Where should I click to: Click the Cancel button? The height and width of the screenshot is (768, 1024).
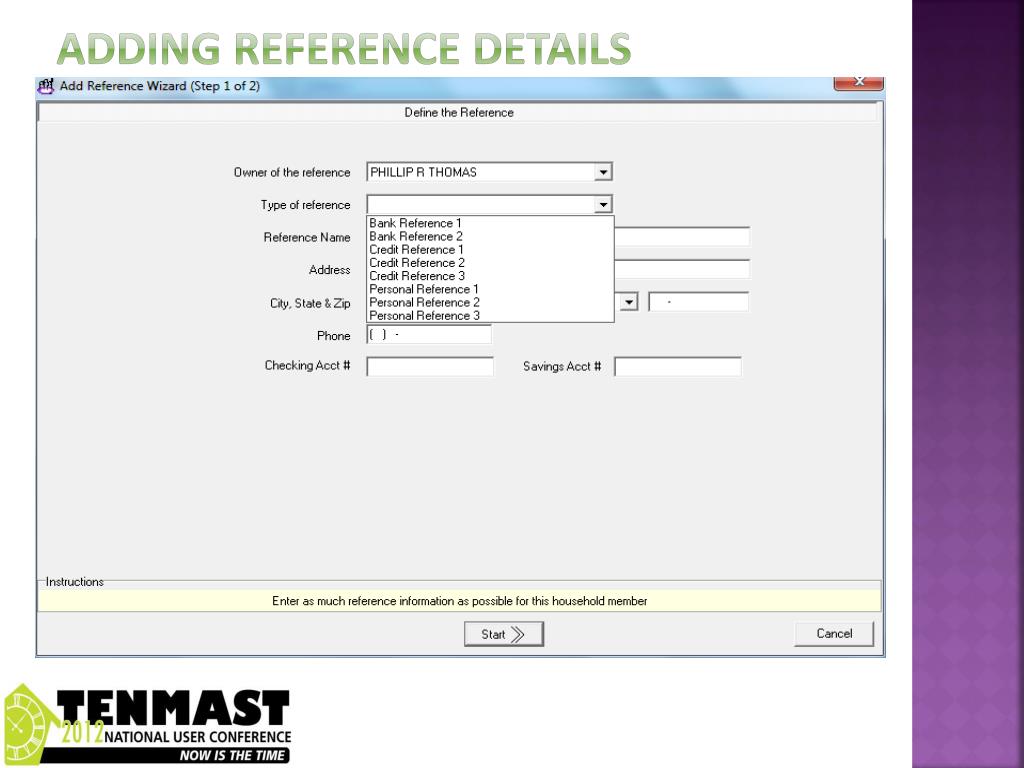click(834, 633)
